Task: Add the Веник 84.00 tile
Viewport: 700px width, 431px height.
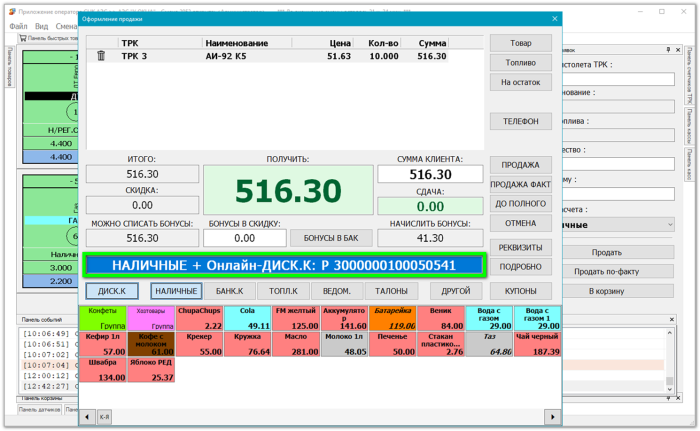Action: coord(441,318)
